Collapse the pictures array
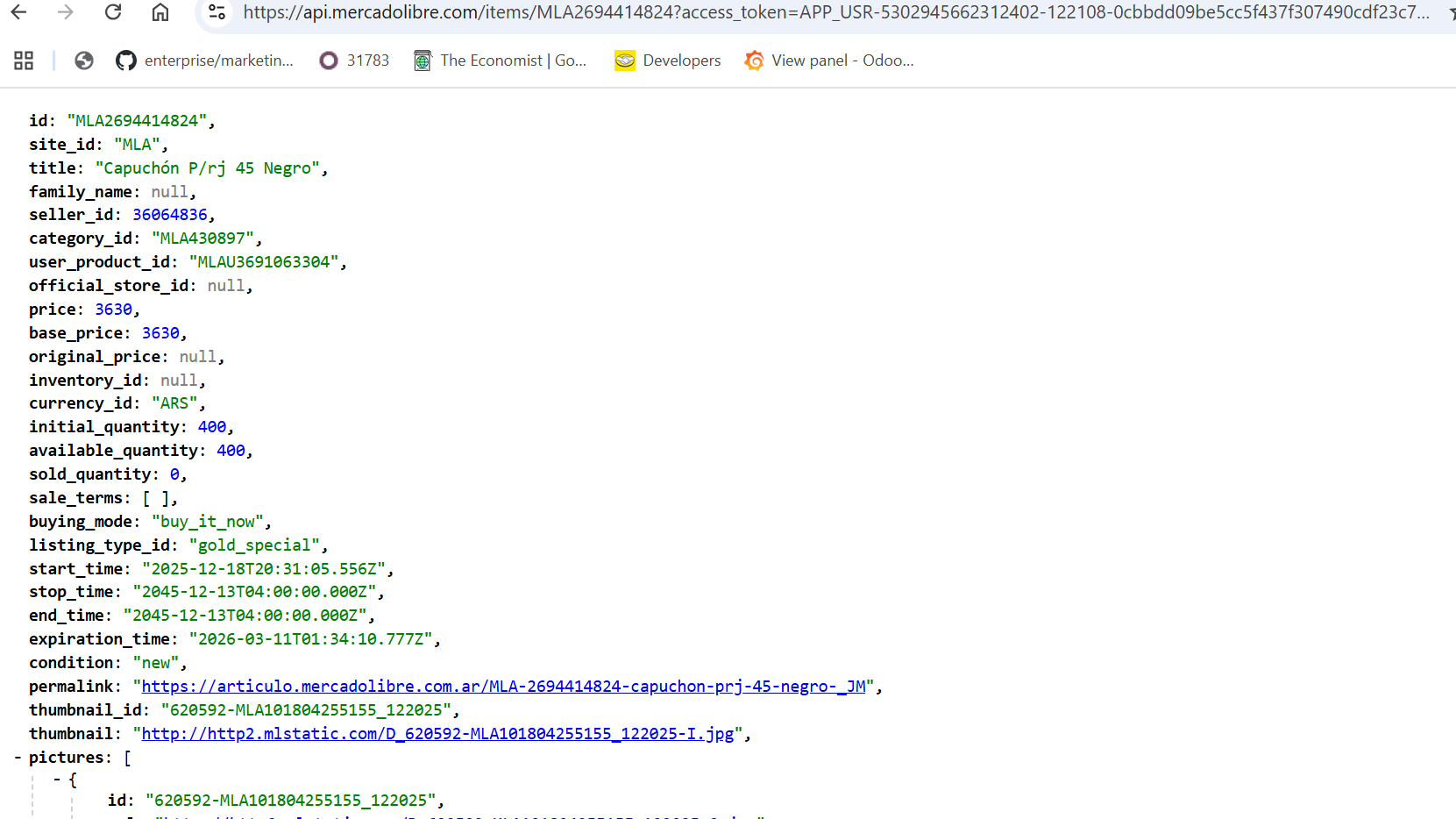Viewport: 1456px width, 819px height. coord(18,758)
